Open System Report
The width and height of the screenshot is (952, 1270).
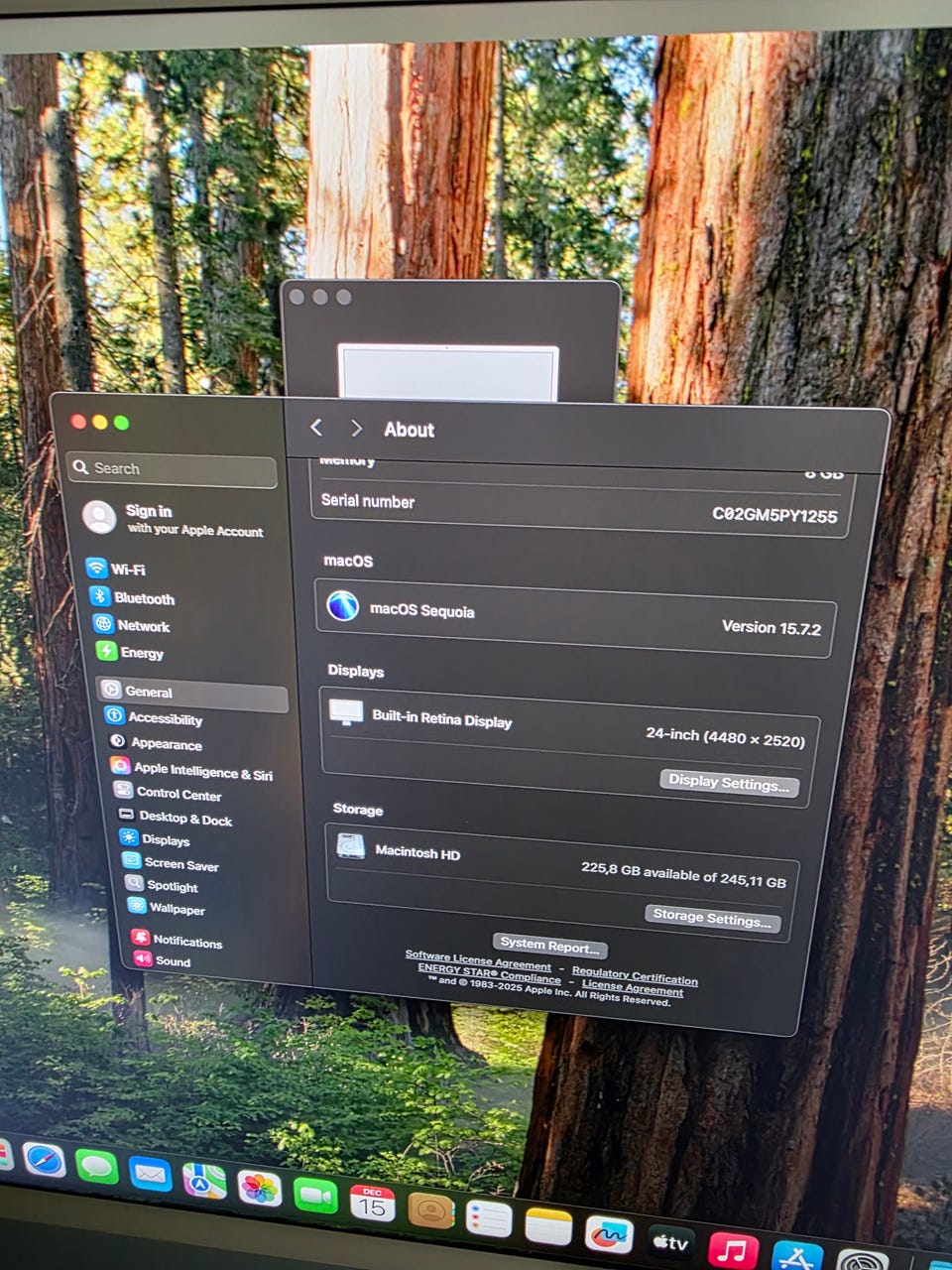click(x=549, y=946)
